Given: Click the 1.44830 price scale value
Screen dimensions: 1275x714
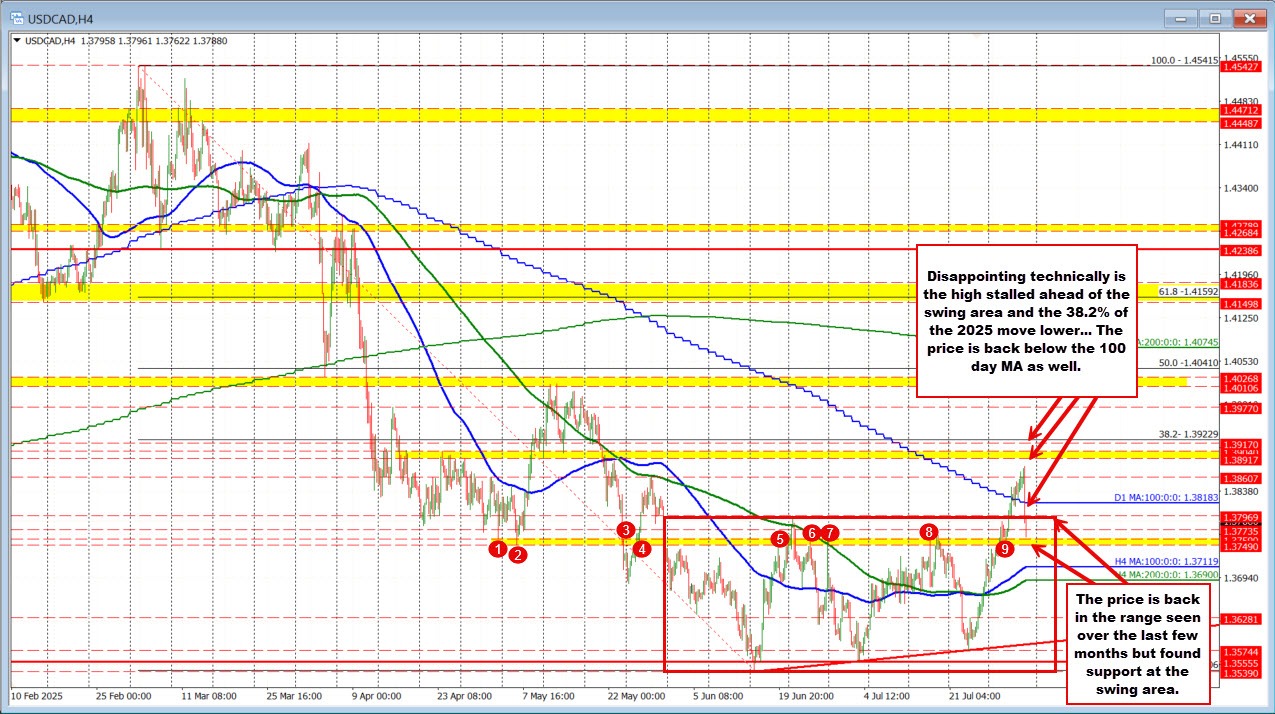Looking at the screenshot, I should 1243,101.
